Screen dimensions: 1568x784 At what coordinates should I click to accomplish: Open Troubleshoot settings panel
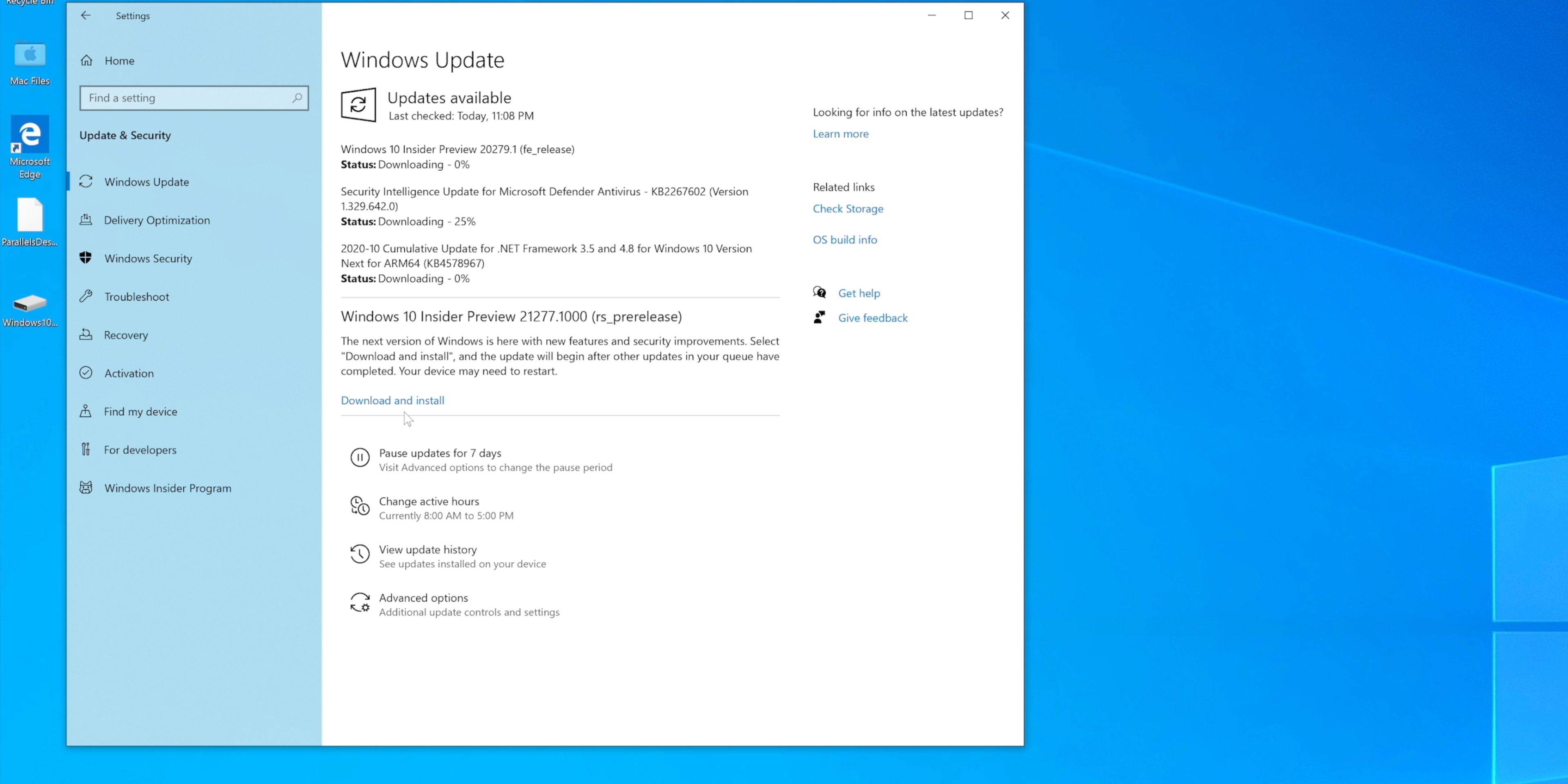tap(137, 296)
